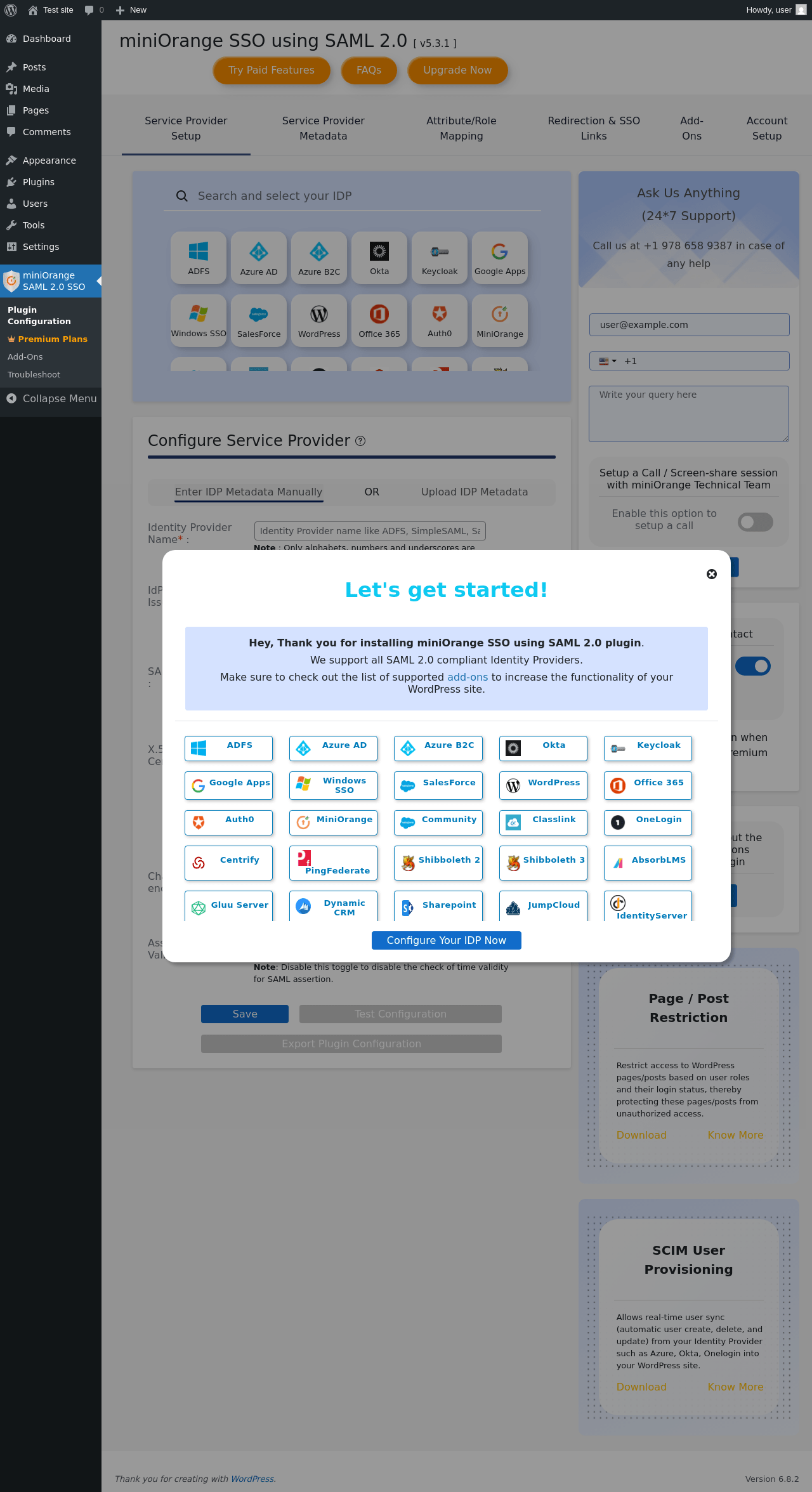Screen dimensions: 812x1492
Task: Click Know More under SCIM User Provisioning
Action: click(x=735, y=1387)
